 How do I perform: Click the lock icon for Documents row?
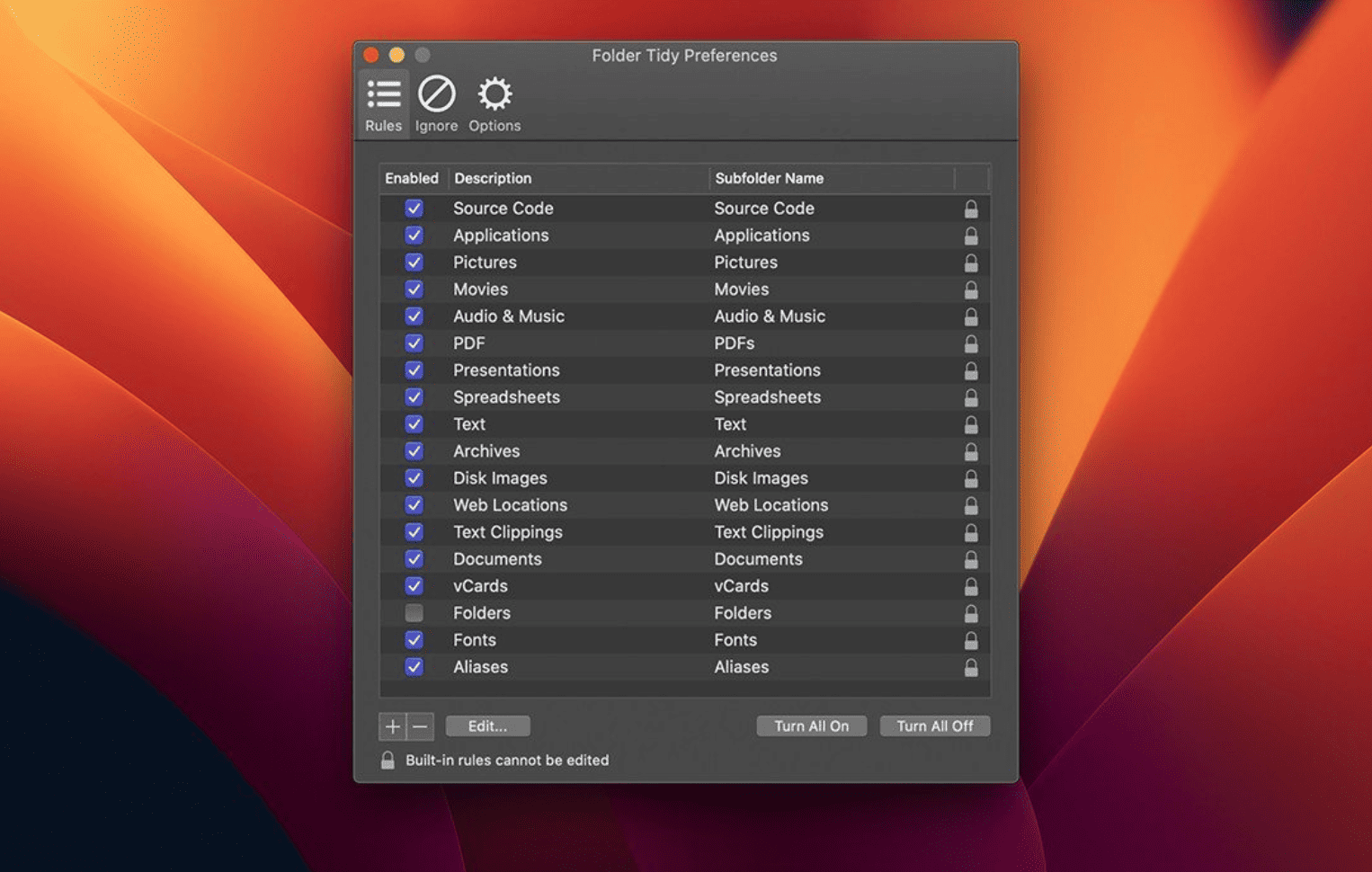click(x=971, y=559)
